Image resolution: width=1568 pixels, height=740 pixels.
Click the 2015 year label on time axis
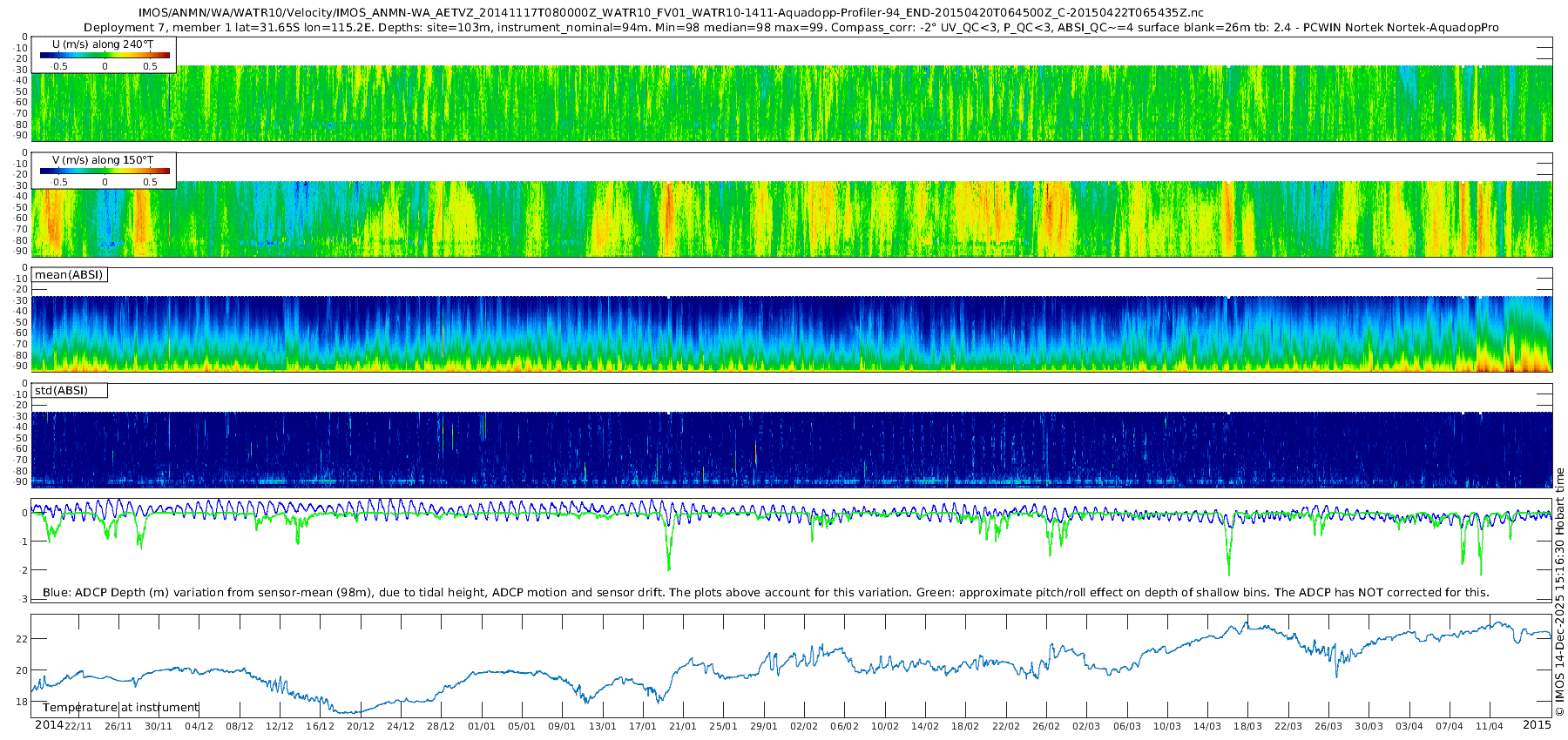click(x=1537, y=725)
